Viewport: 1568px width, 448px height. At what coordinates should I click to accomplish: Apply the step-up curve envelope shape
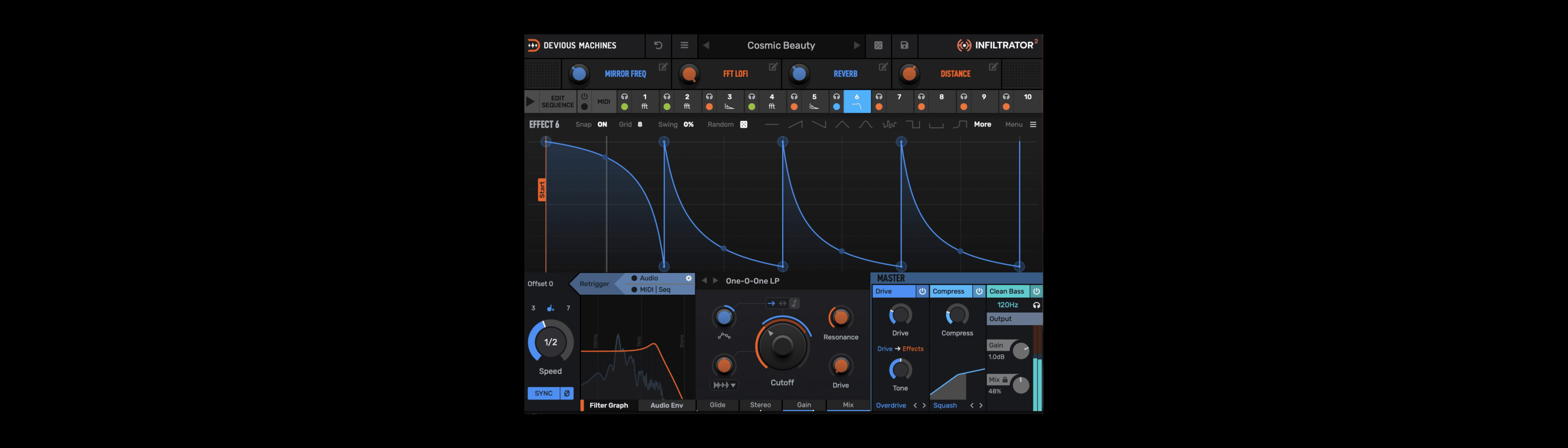959,124
